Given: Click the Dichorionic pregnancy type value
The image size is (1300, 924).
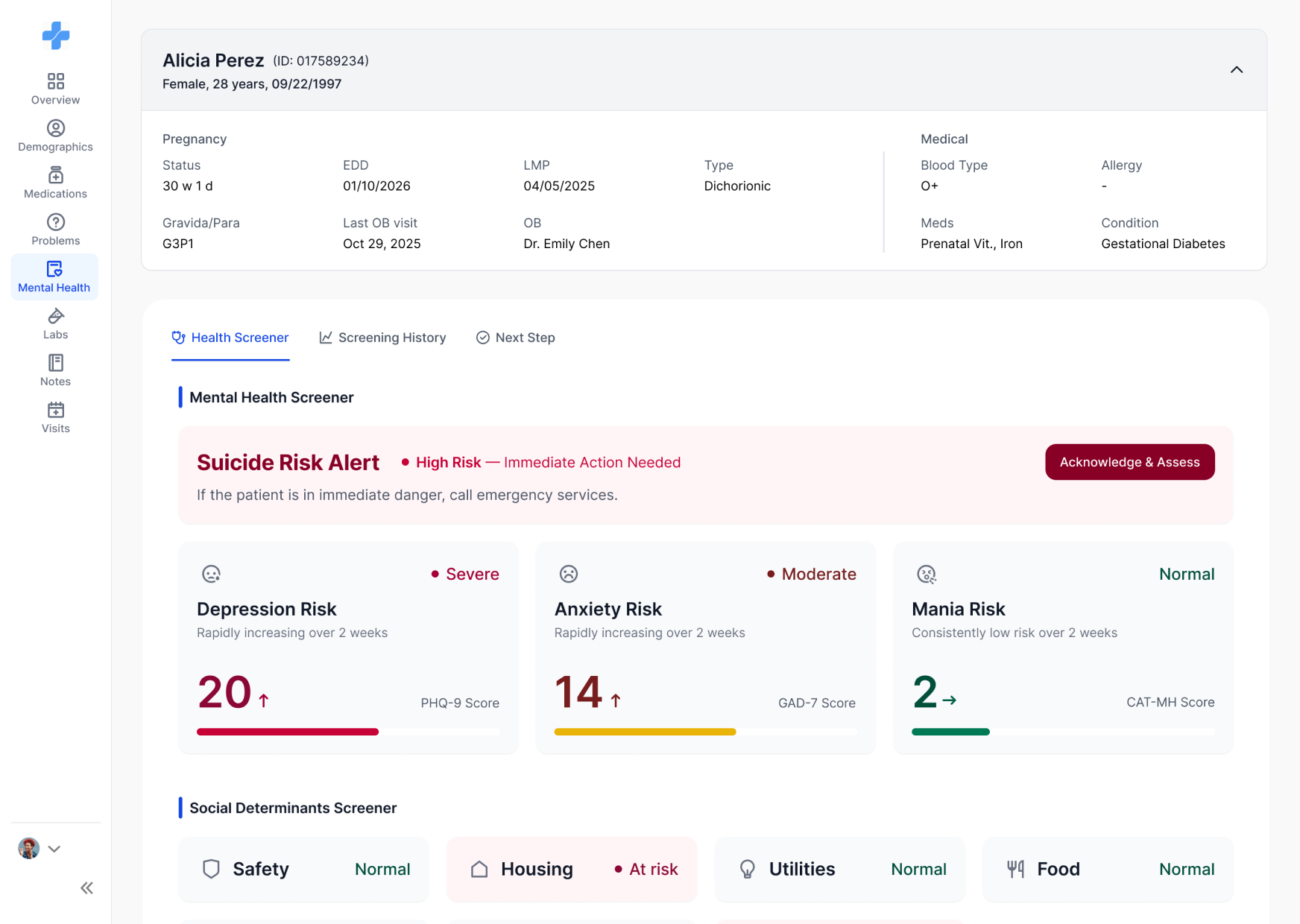Looking at the screenshot, I should point(737,186).
